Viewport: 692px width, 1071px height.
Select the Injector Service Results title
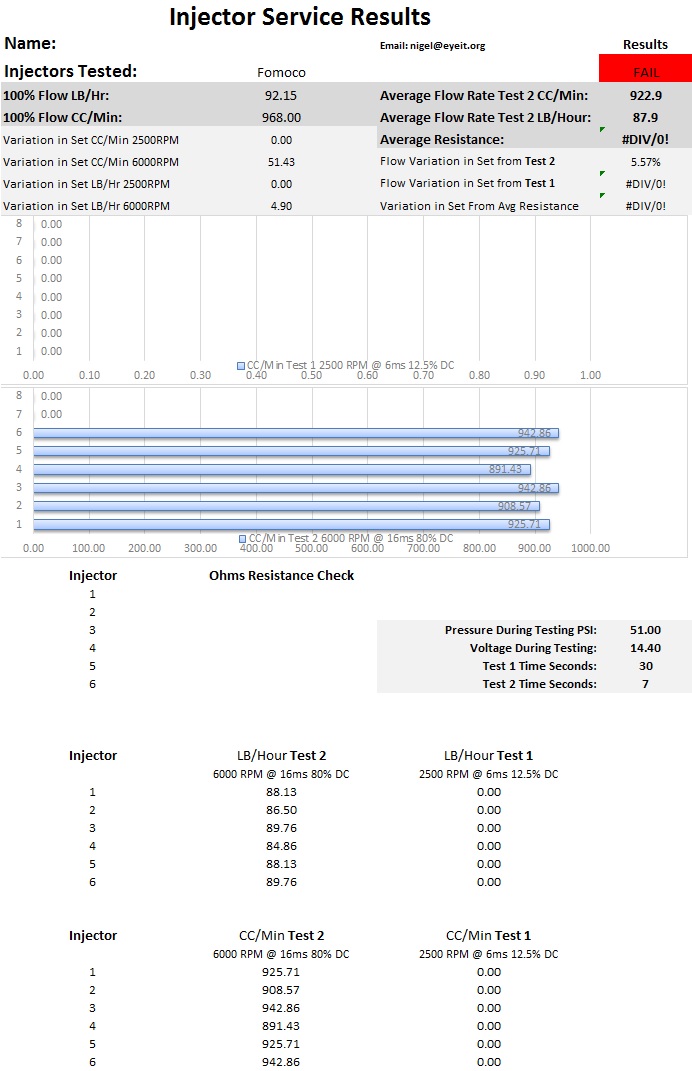click(x=300, y=16)
